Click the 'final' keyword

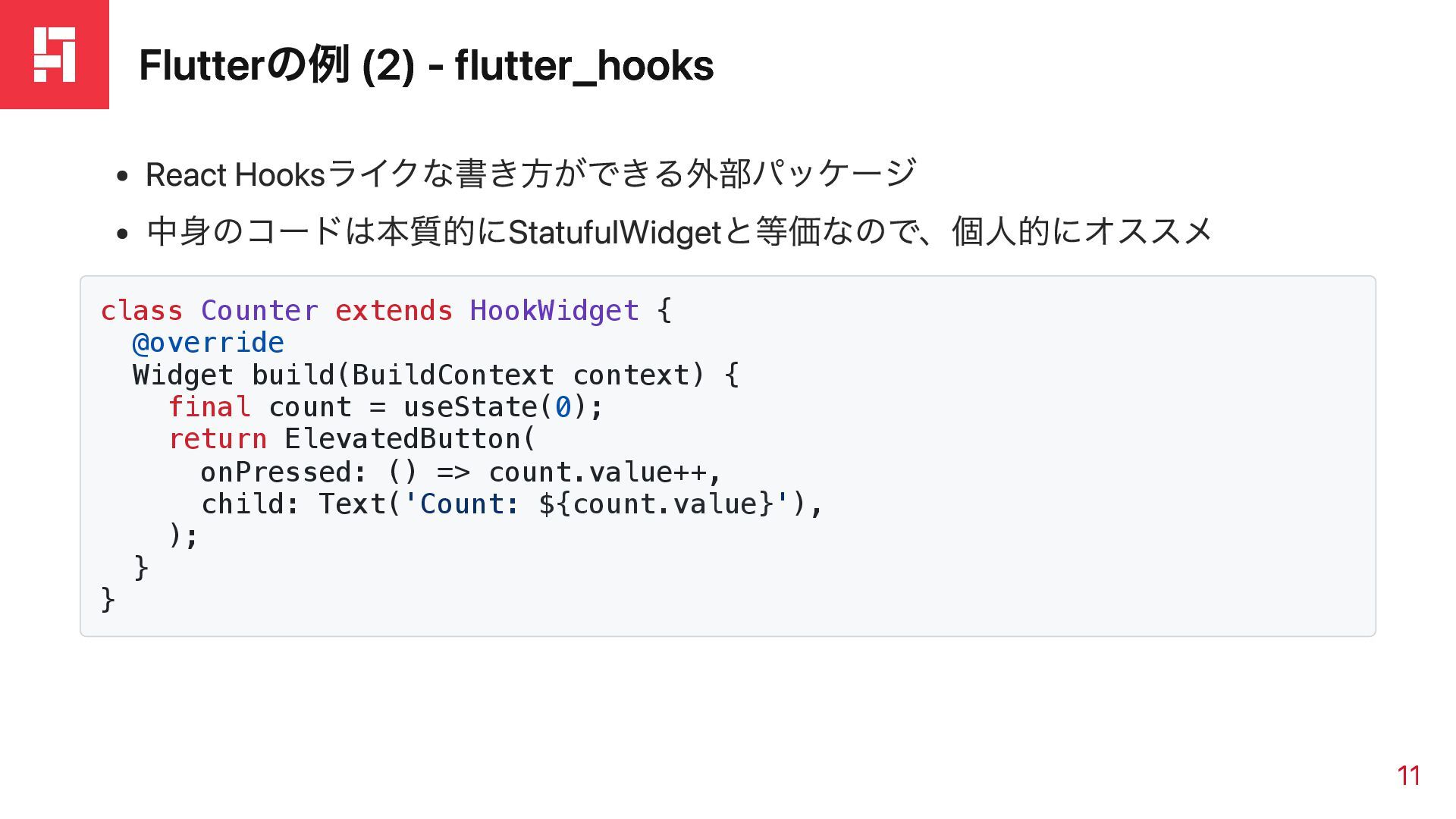209,407
